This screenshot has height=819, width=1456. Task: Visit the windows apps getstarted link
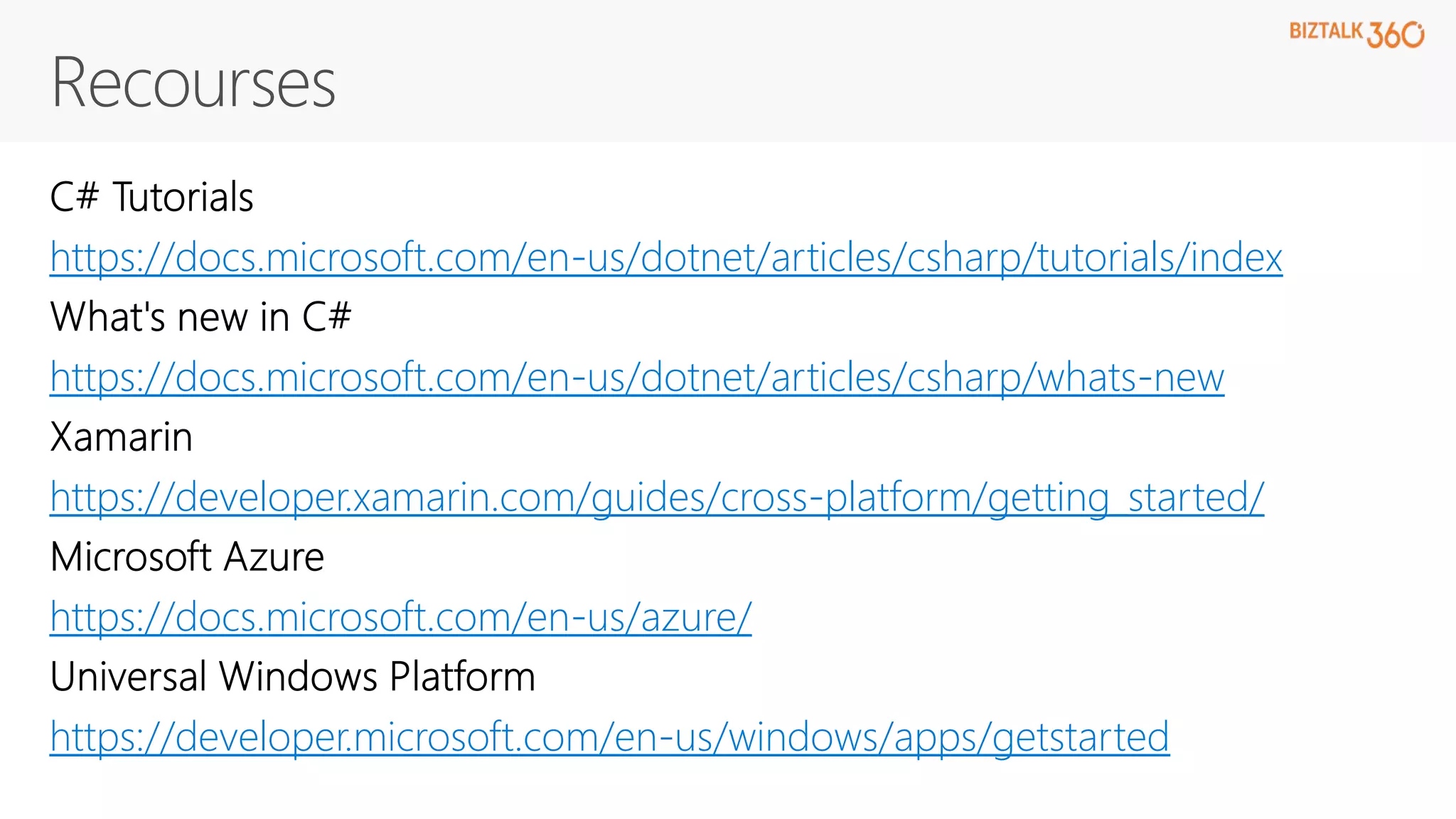point(609,737)
